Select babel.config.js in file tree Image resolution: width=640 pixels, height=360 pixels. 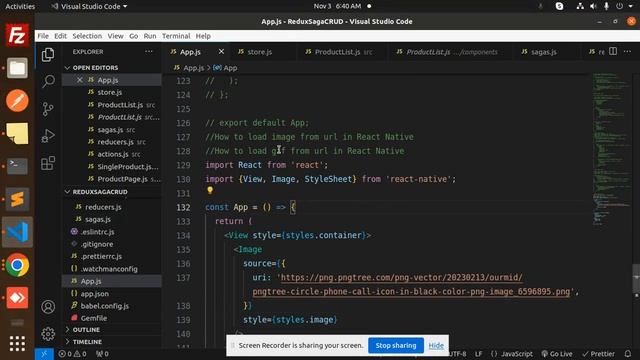click(x=112, y=306)
